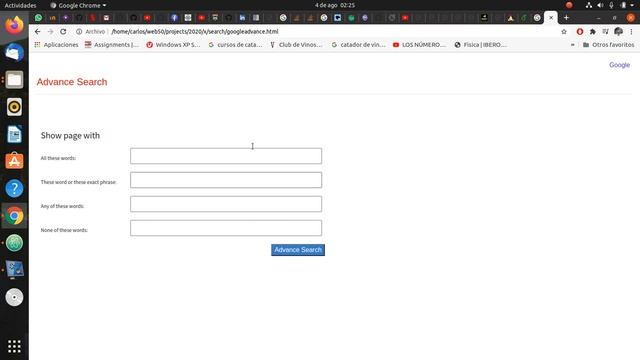This screenshot has width=640, height=360.
Task: Open the Assignments bookmark
Action: (x=111, y=45)
